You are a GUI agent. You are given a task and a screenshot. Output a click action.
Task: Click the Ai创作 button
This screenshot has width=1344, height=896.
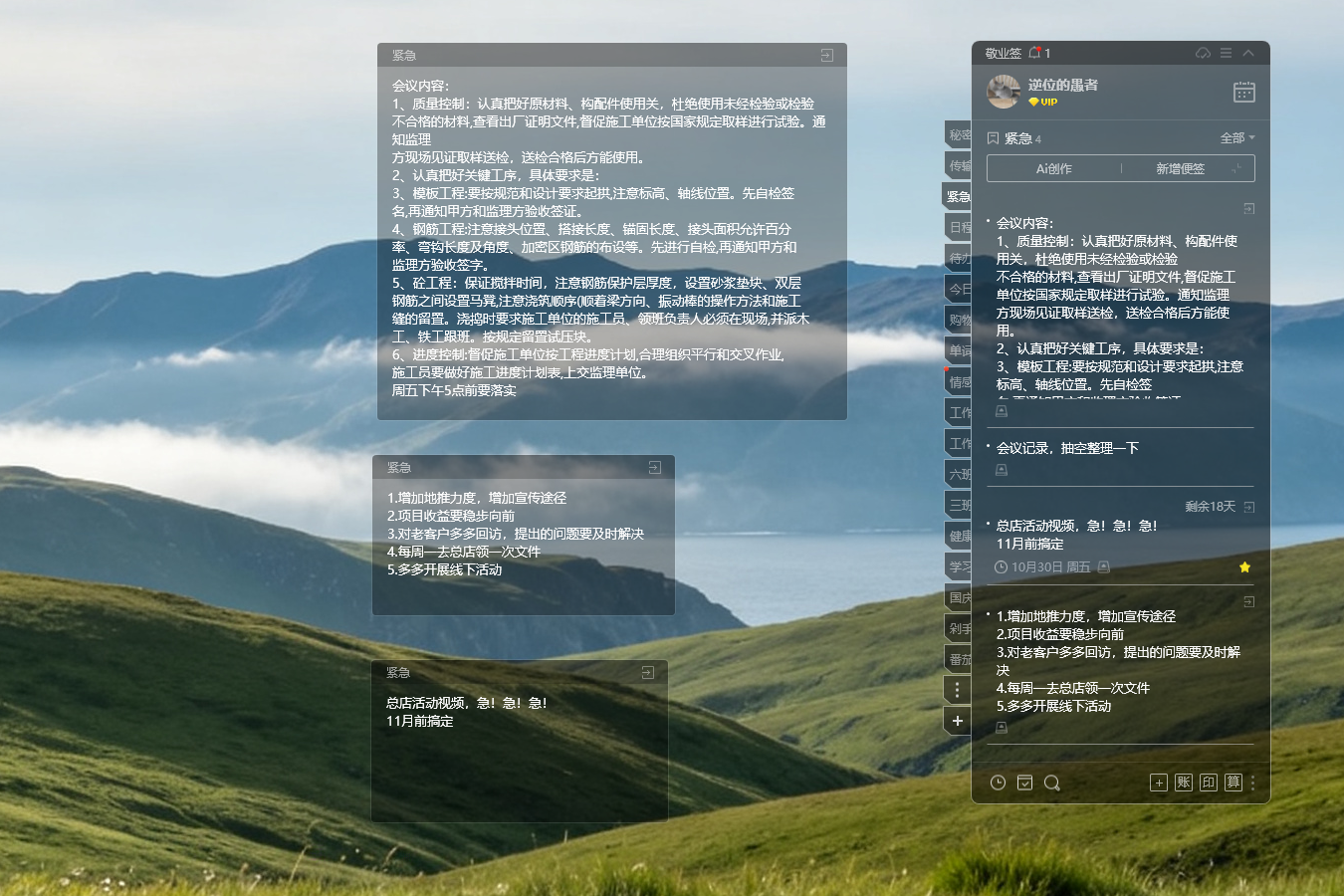pyautogui.click(x=1053, y=168)
